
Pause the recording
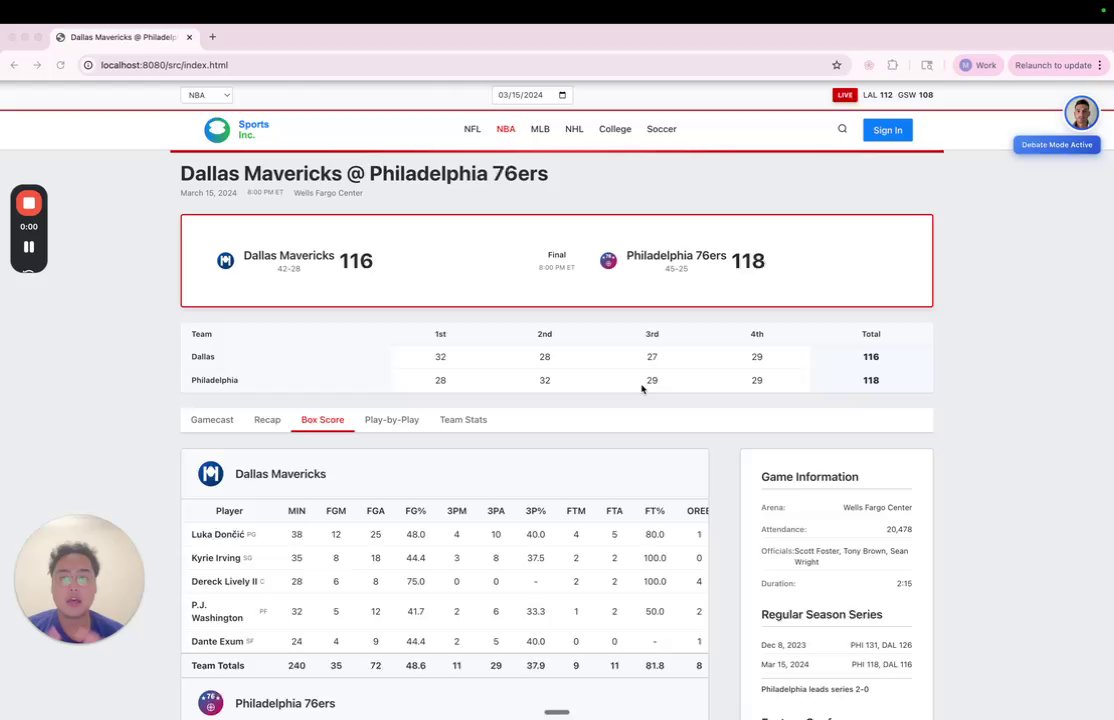pyautogui.click(x=29, y=247)
